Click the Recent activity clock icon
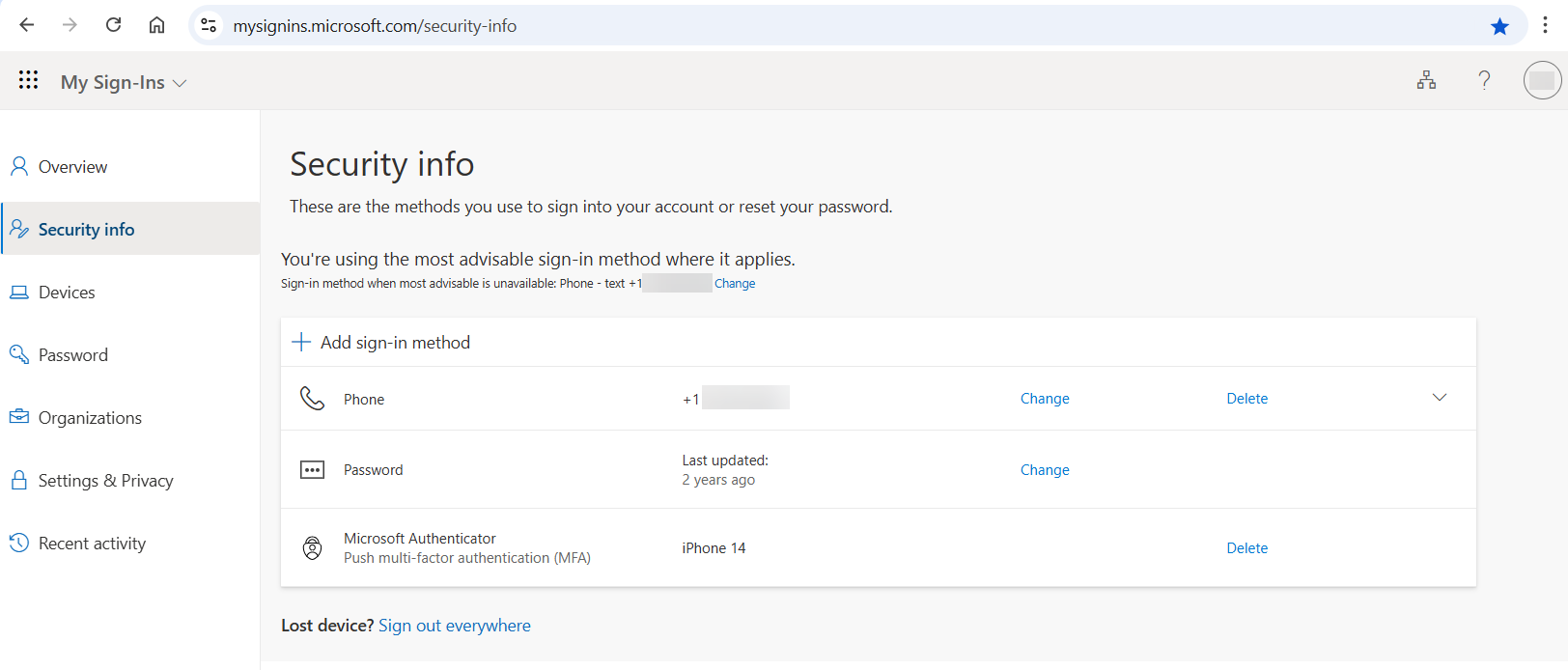Viewport: 1568px width, 670px height. click(18, 543)
